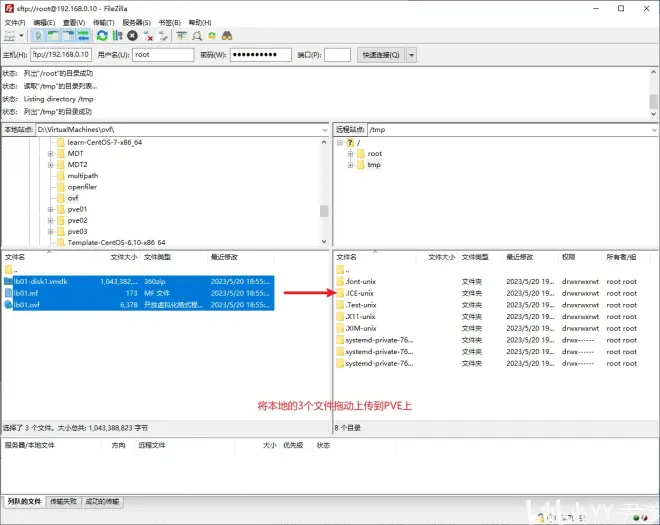Click the 快速连接(Q) button
Image resolution: width=660 pixels, height=525 pixels.
pyautogui.click(x=381, y=55)
